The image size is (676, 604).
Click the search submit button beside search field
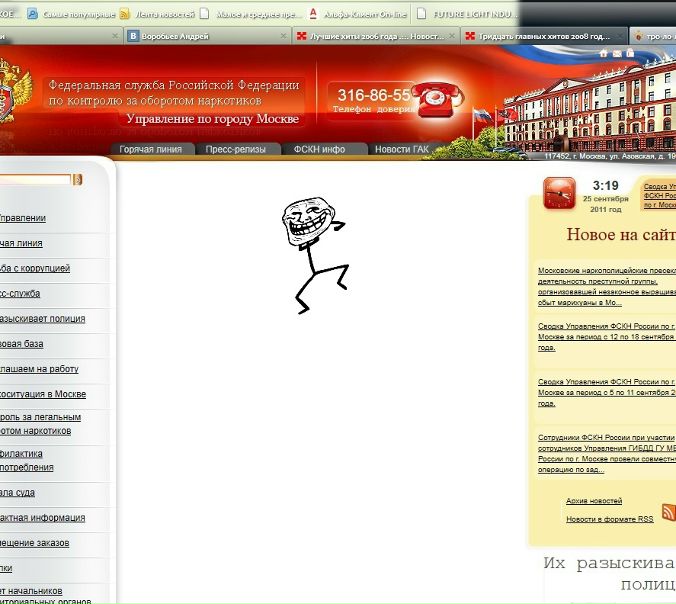77,180
